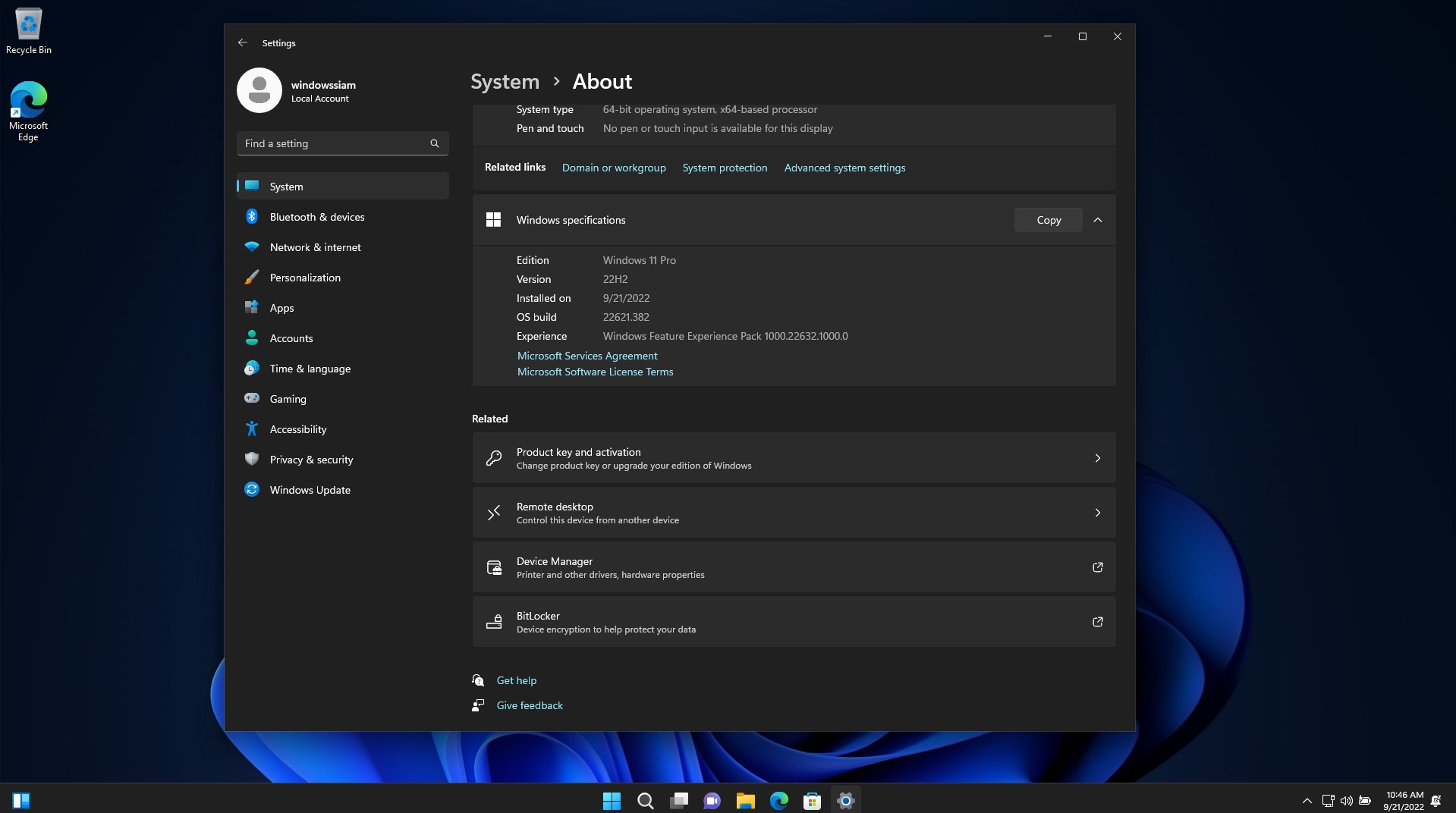Click the BitLocker lock icon

pos(494,622)
